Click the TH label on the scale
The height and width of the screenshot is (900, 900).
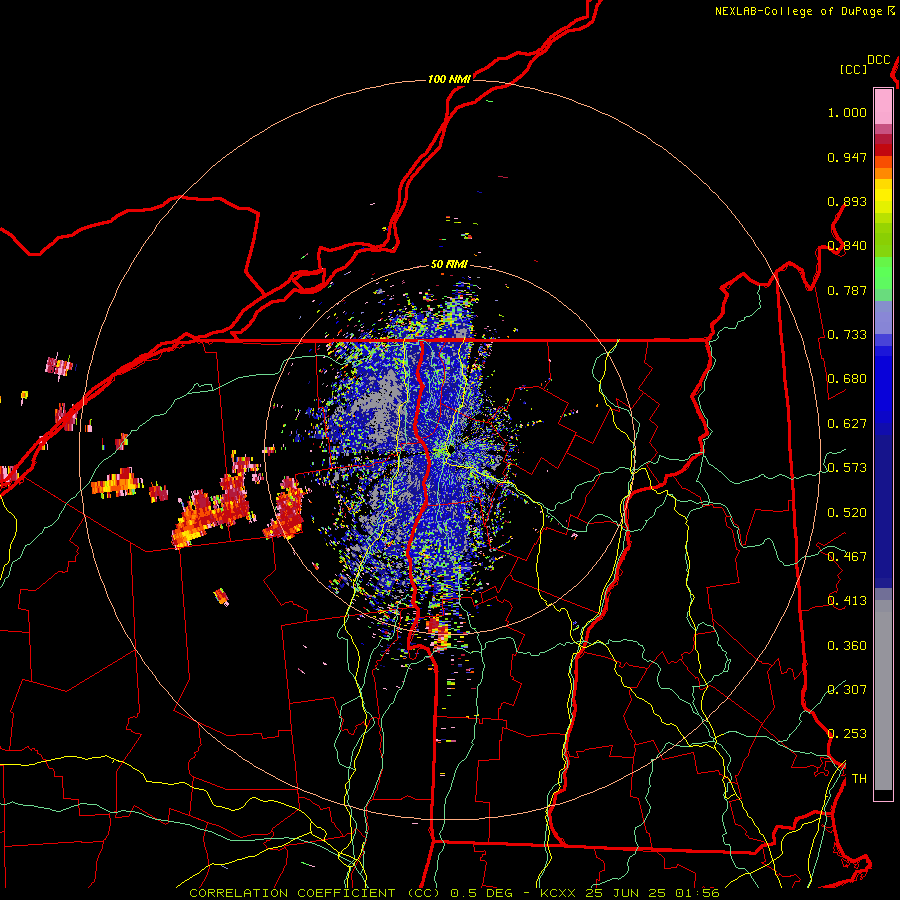point(859,779)
